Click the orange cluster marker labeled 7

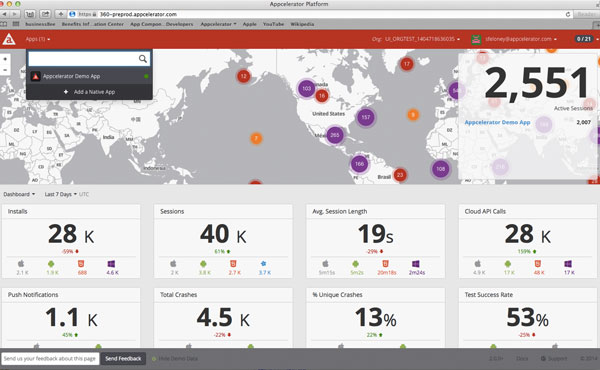[x=256, y=138]
